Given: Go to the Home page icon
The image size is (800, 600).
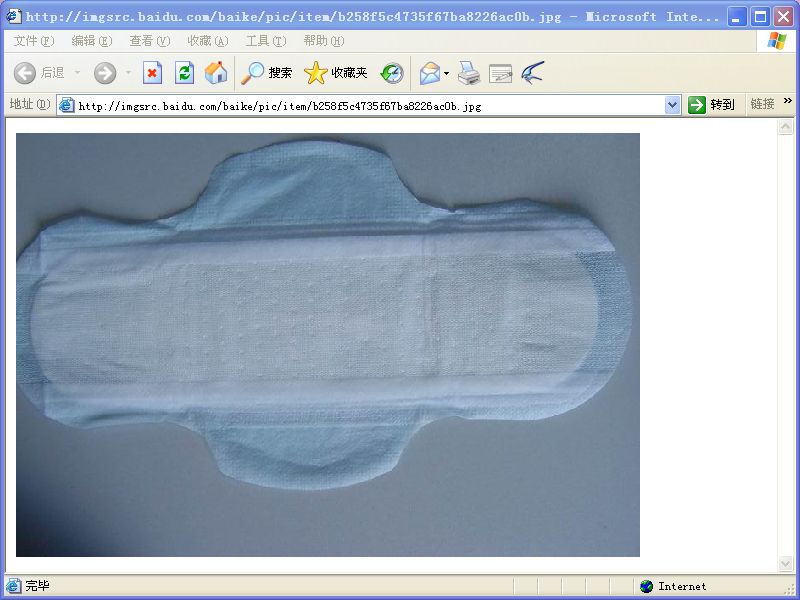Looking at the screenshot, I should pos(216,73).
